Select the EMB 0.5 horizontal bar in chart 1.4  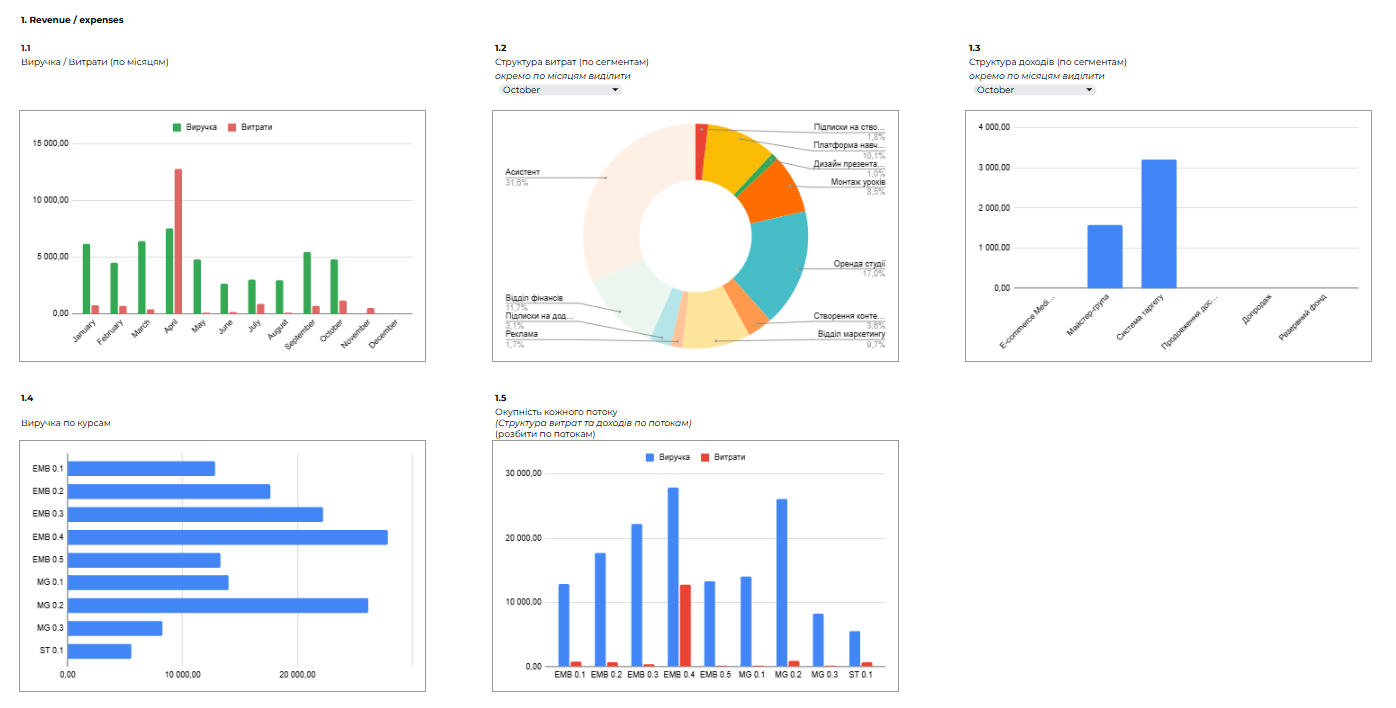(x=144, y=560)
